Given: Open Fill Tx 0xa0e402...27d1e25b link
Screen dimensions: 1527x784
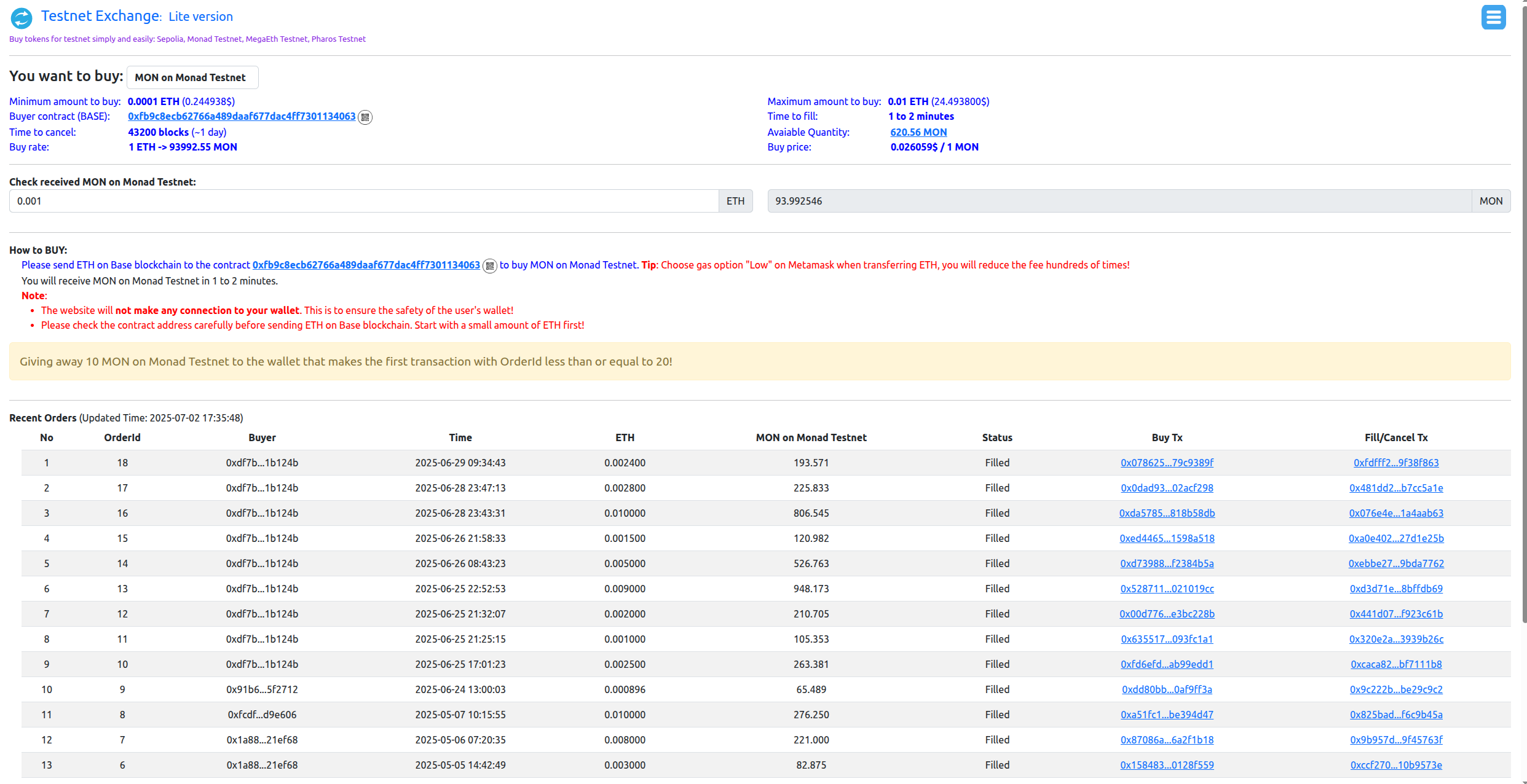Looking at the screenshot, I should [x=1396, y=538].
